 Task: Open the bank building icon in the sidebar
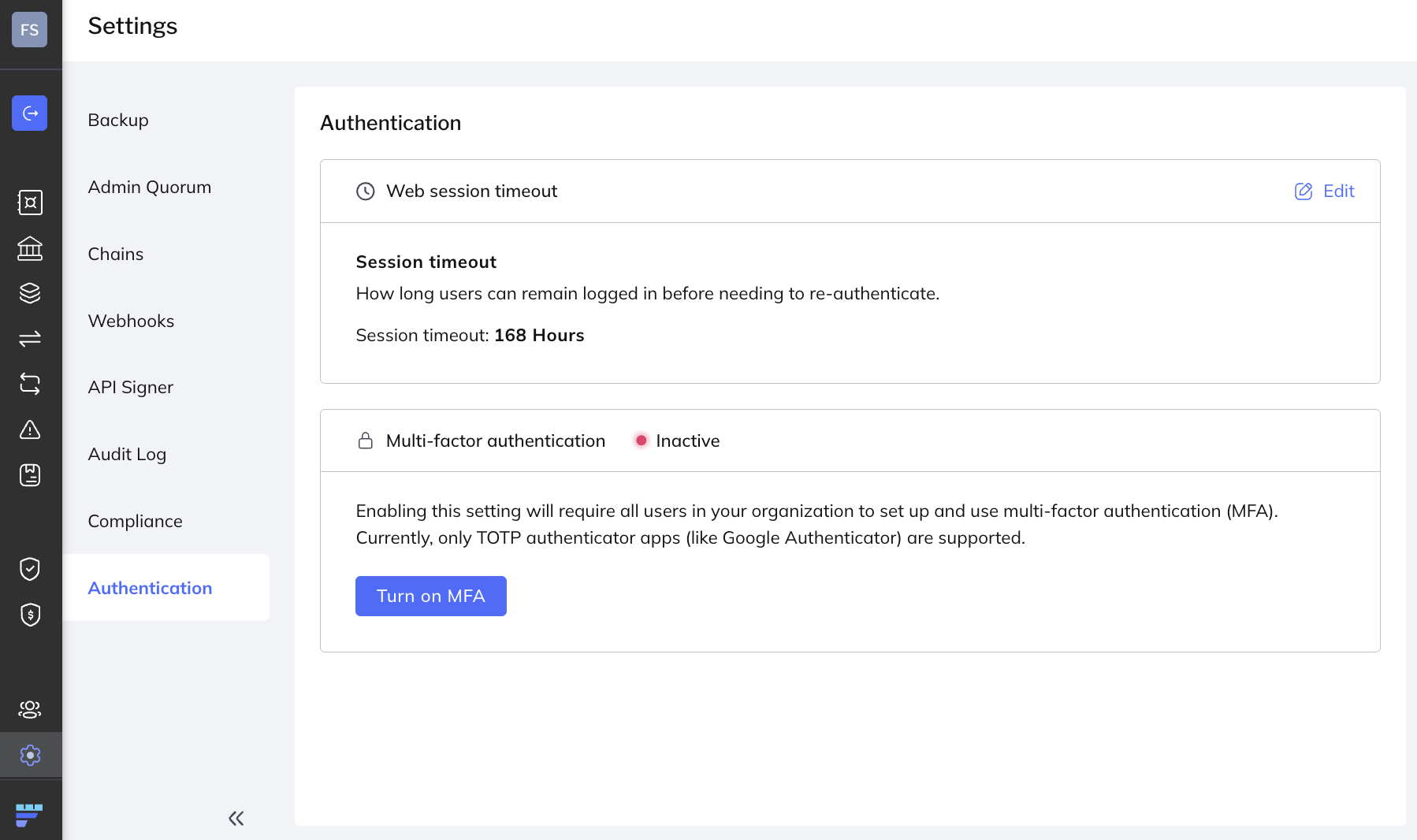[30, 248]
